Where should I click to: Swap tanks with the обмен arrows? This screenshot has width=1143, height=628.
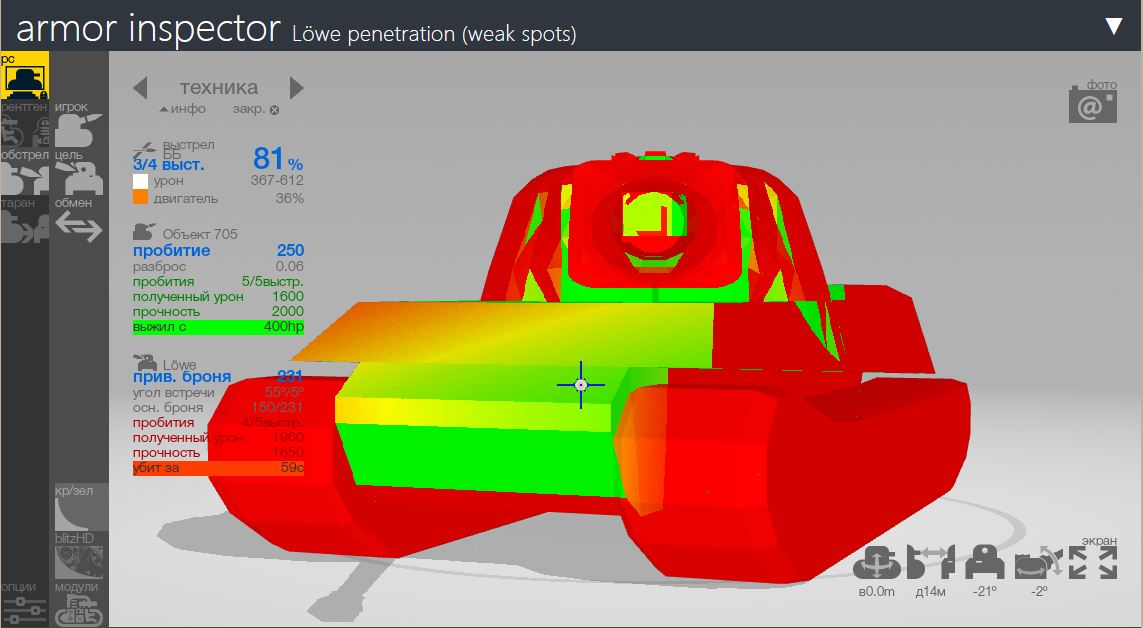pyautogui.click(x=78, y=226)
